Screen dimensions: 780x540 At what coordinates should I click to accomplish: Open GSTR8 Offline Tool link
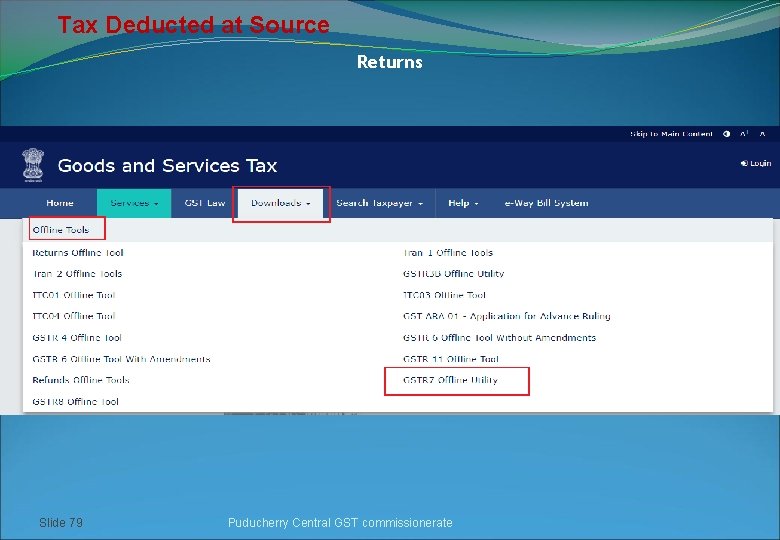pos(76,402)
